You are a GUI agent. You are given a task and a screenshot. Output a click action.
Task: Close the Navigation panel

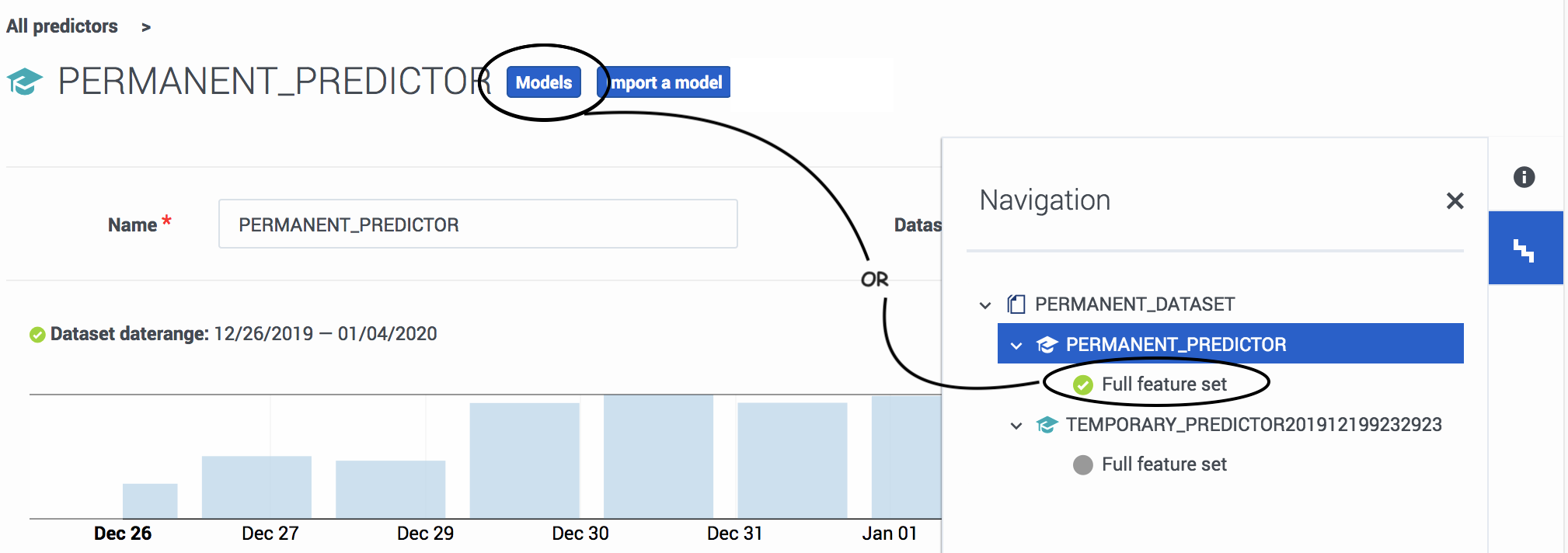click(1455, 201)
